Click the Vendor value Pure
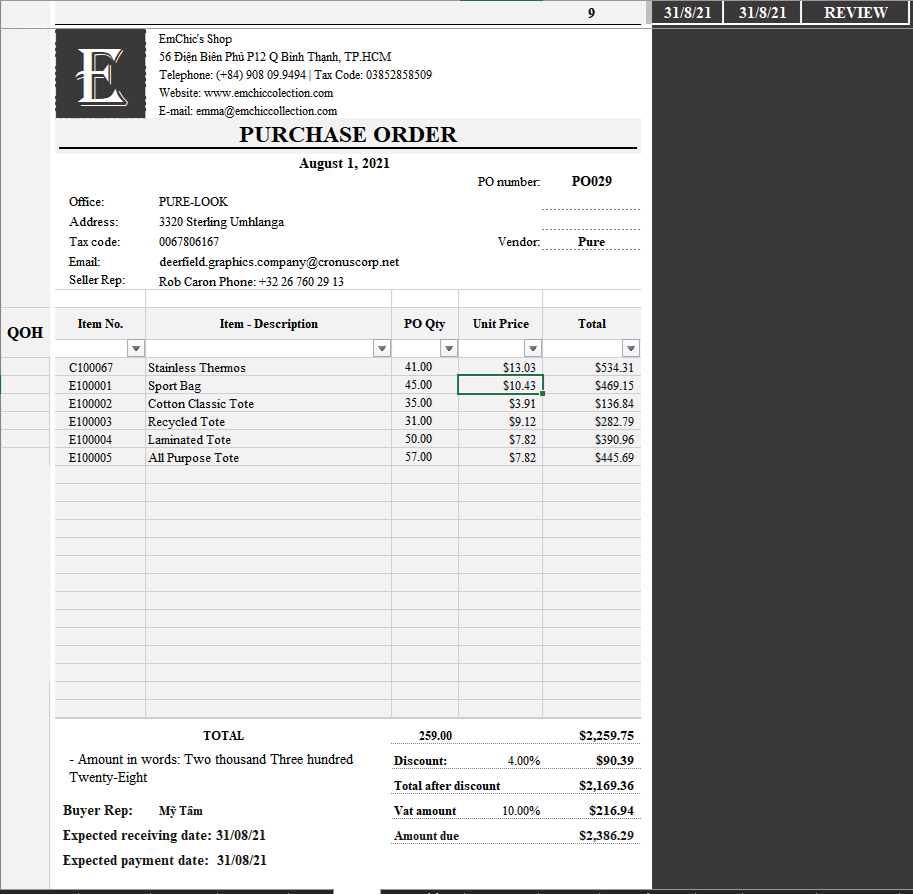Viewport: 913px width, 894px height. [591, 242]
